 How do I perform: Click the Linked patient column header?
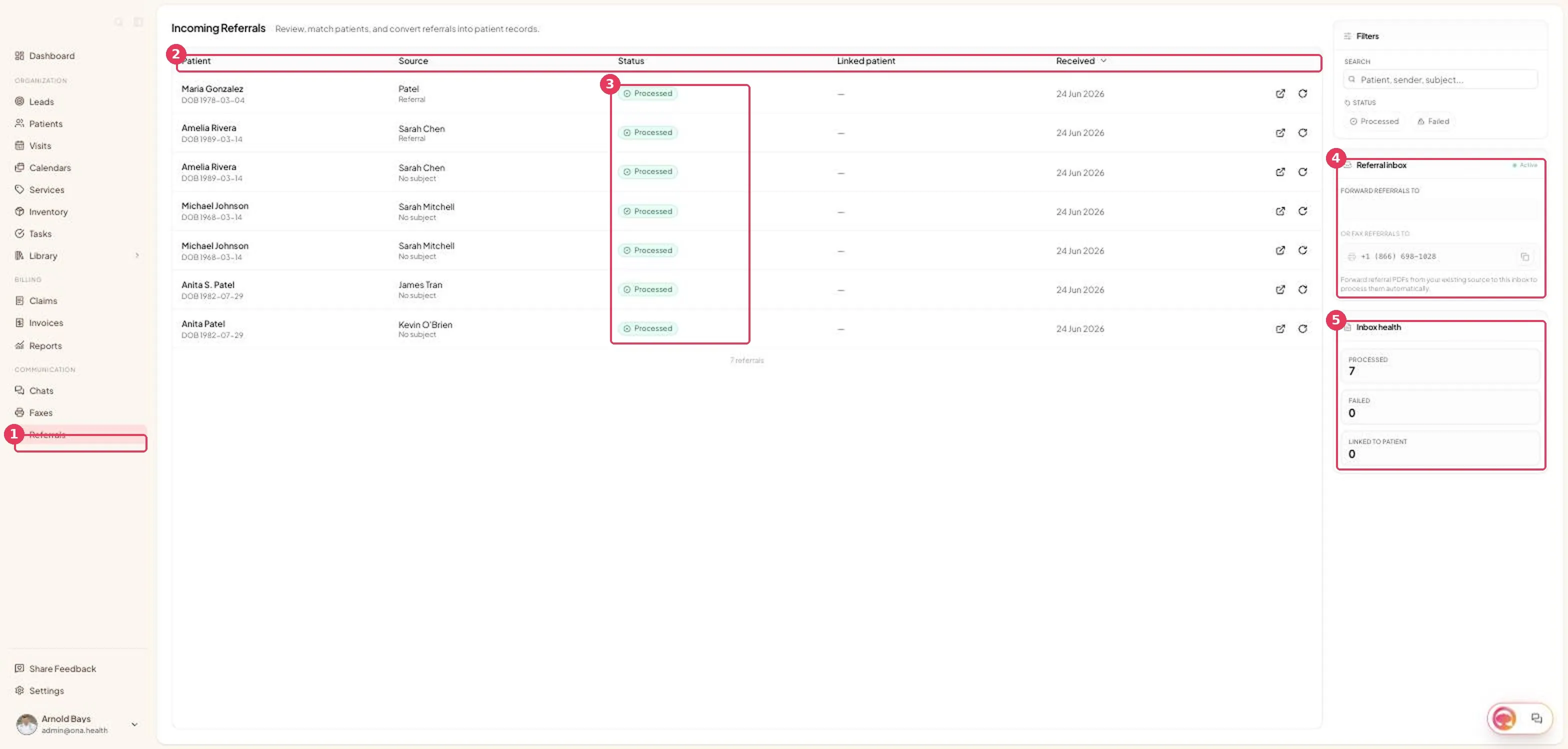pyautogui.click(x=865, y=61)
